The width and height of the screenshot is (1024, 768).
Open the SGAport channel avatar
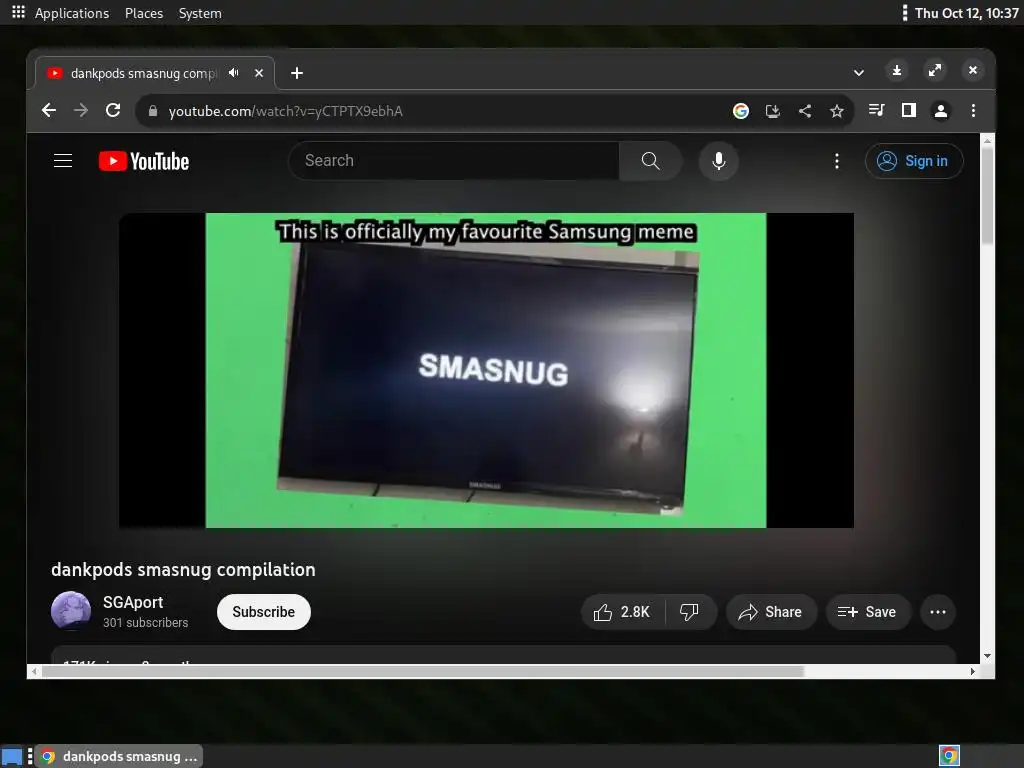pyautogui.click(x=71, y=611)
